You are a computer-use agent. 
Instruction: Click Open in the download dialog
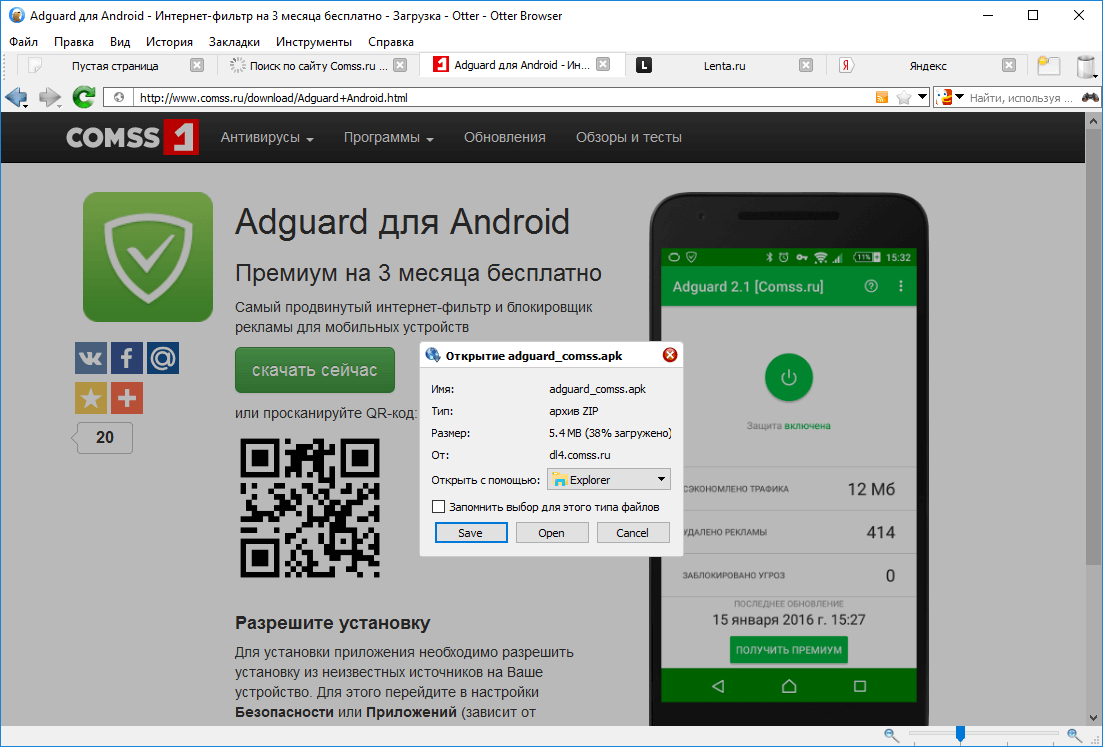pos(552,532)
